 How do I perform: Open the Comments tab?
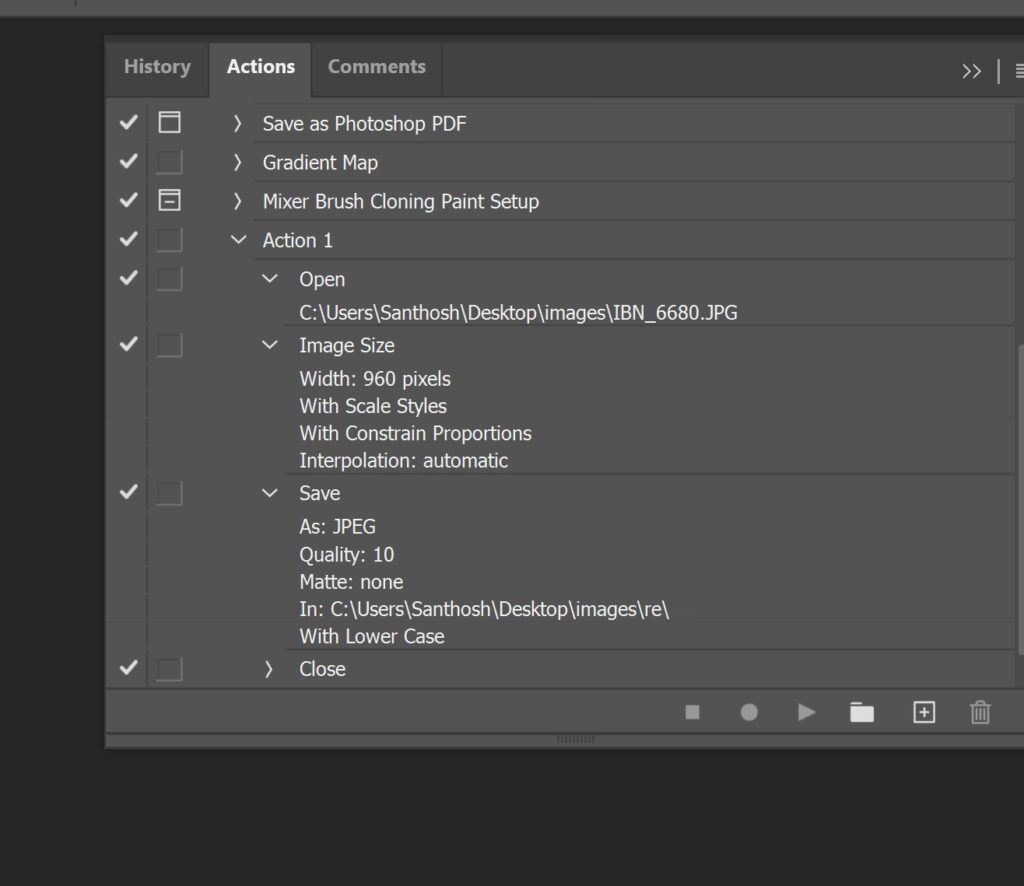376,67
